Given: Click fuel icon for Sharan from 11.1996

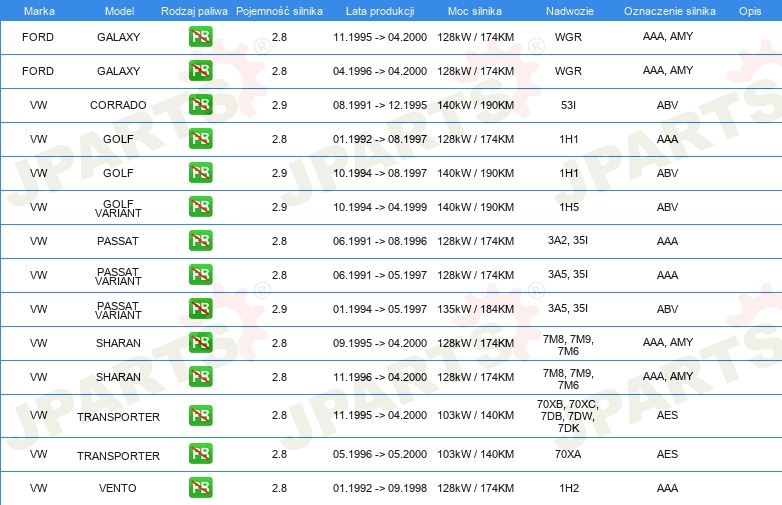Looking at the screenshot, I should click(x=200, y=376).
